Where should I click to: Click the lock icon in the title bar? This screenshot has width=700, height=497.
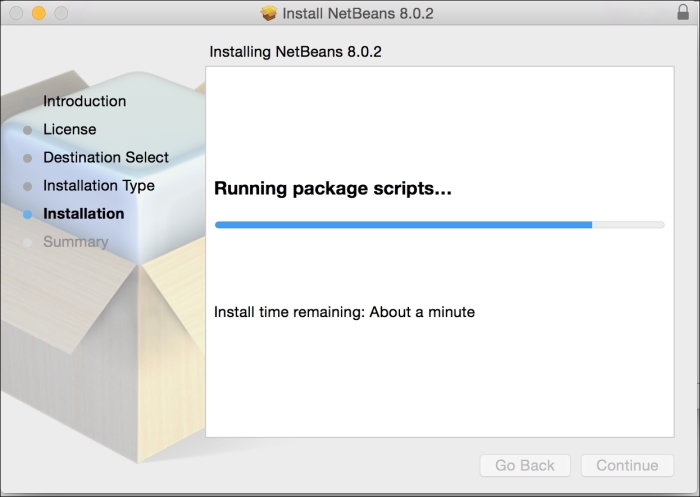coord(683,13)
